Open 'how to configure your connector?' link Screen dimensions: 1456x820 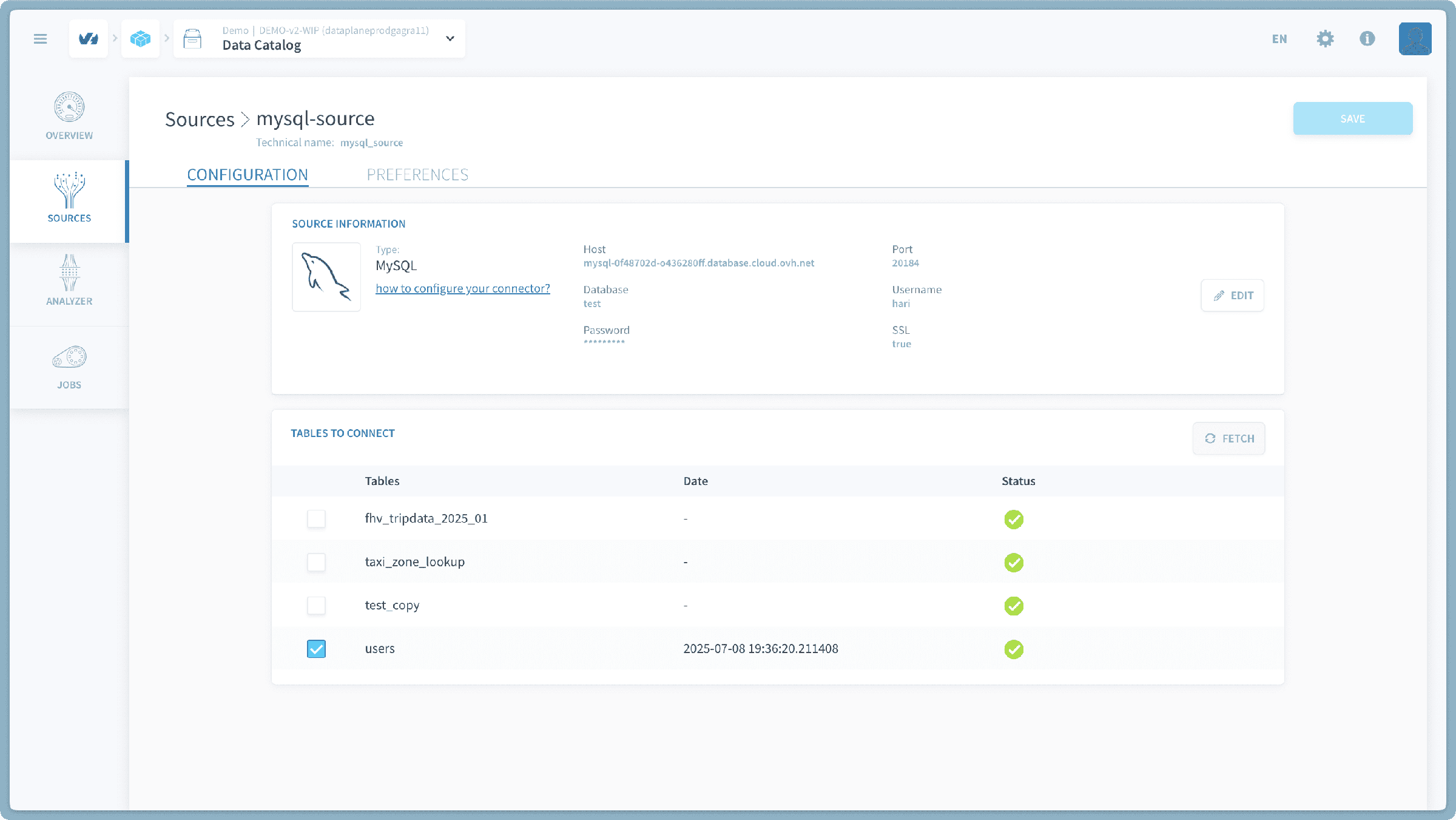463,289
